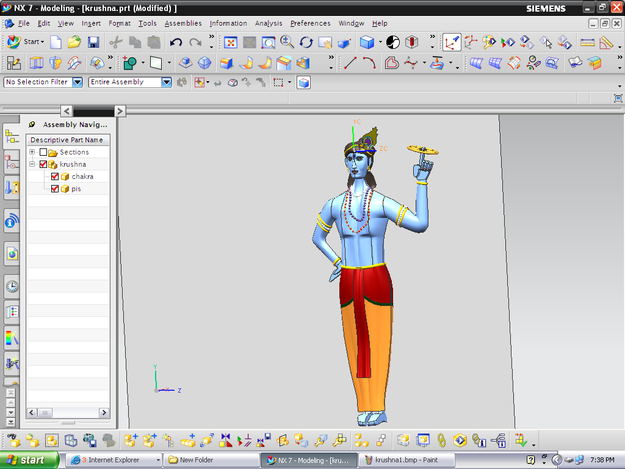
Task: Select the Zoom magnifier tool
Action: 287,42
